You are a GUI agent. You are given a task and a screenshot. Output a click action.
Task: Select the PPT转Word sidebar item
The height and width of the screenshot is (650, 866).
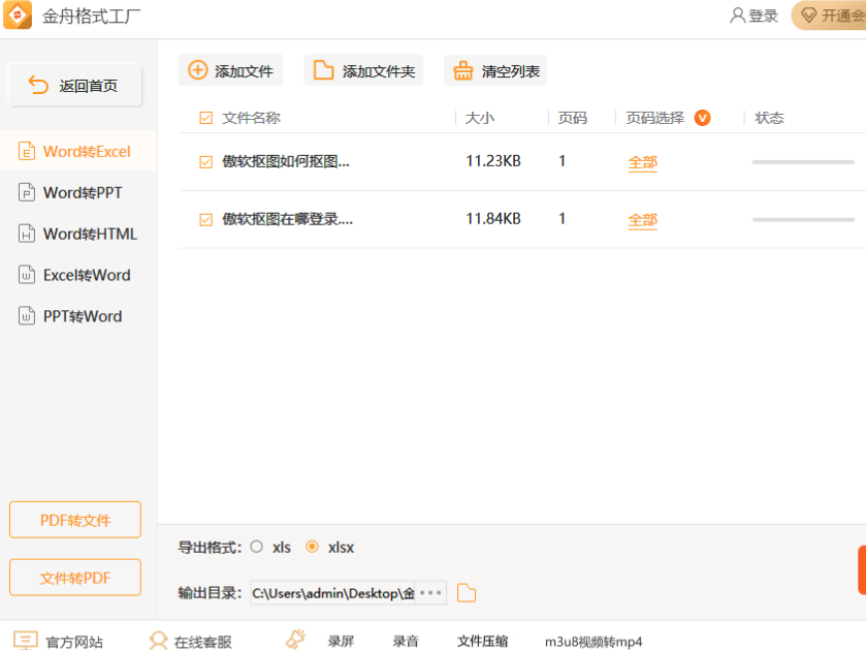pos(78,316)
